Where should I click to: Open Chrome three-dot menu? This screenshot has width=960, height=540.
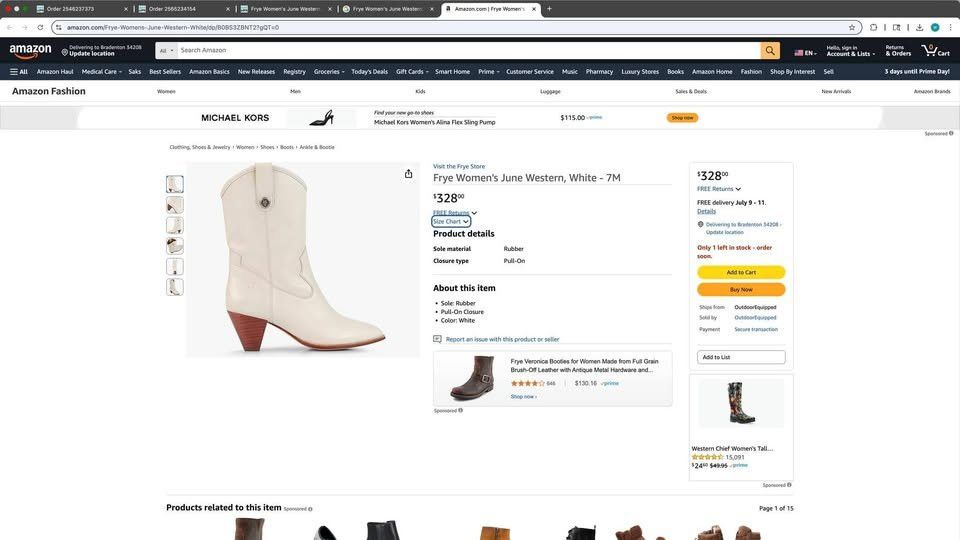click(950, 28)
